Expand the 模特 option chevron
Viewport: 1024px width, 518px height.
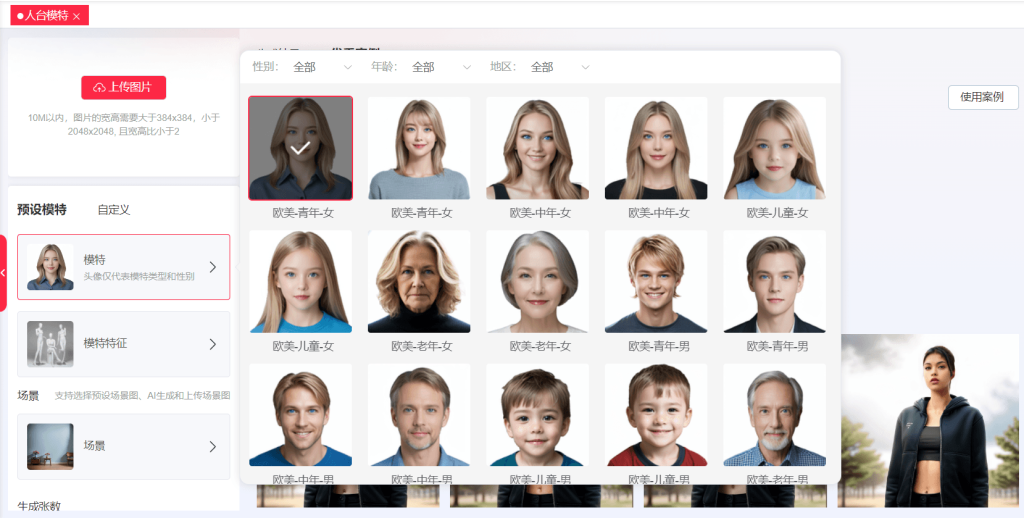click(212, 267)
